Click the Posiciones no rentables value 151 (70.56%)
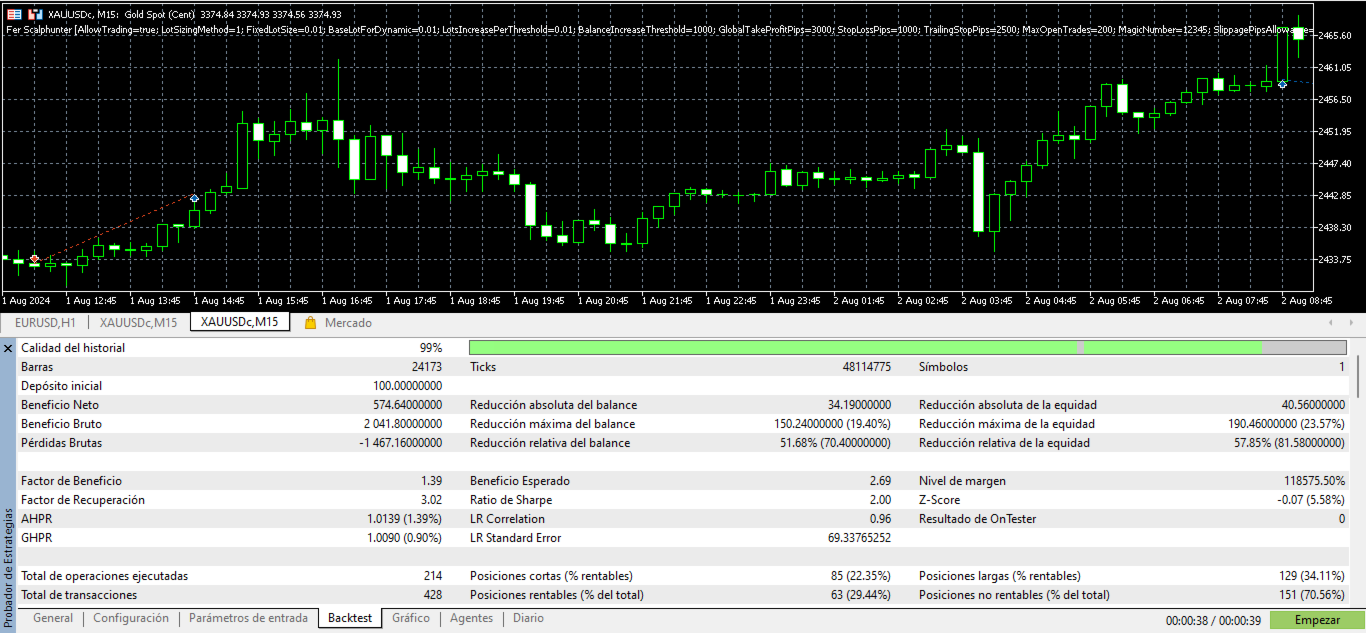The width and height of the screenshot is (1366, 633). (x=1311, y=595)
